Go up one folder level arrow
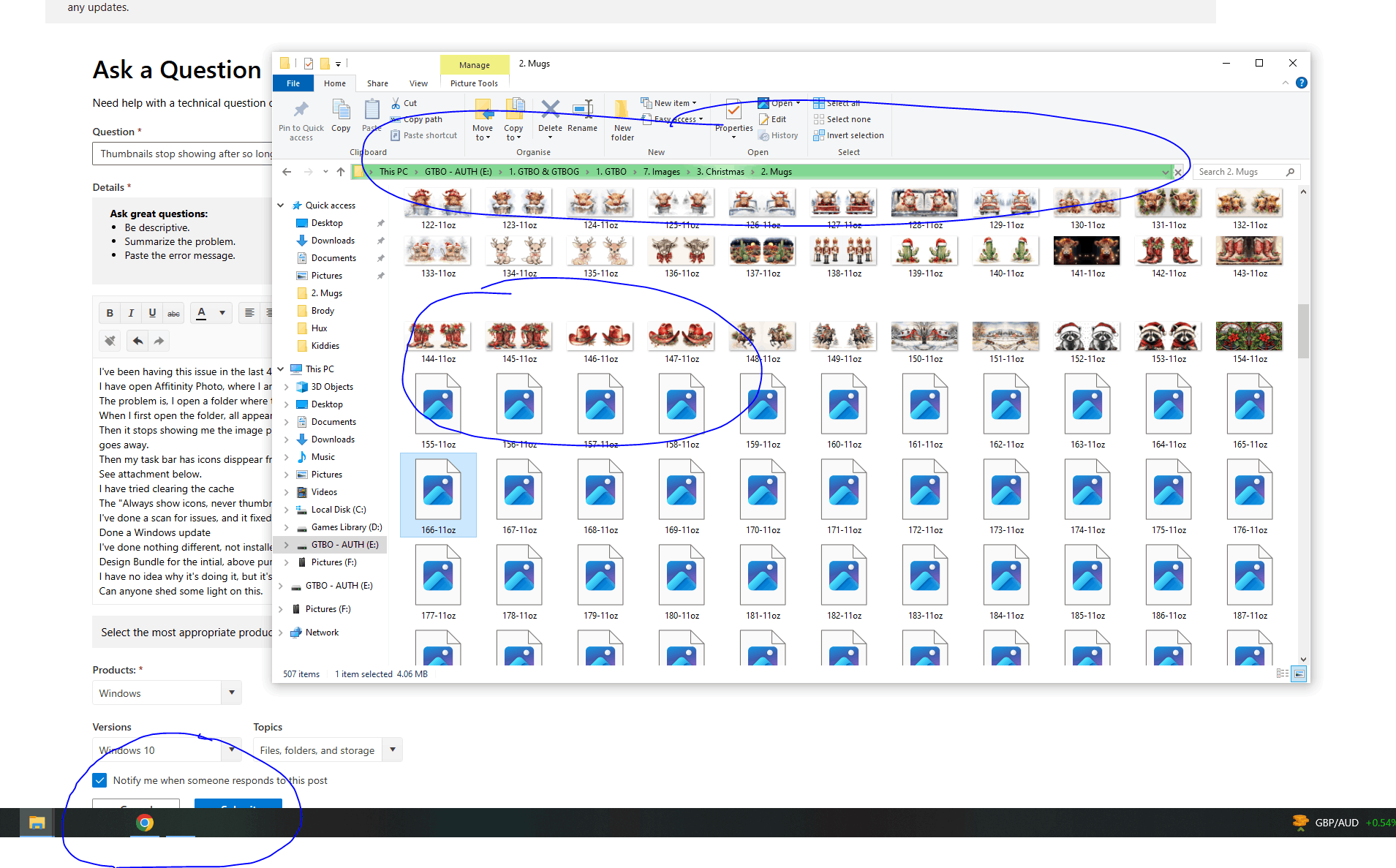This screenshot has width=1396, height=868. 341,172
